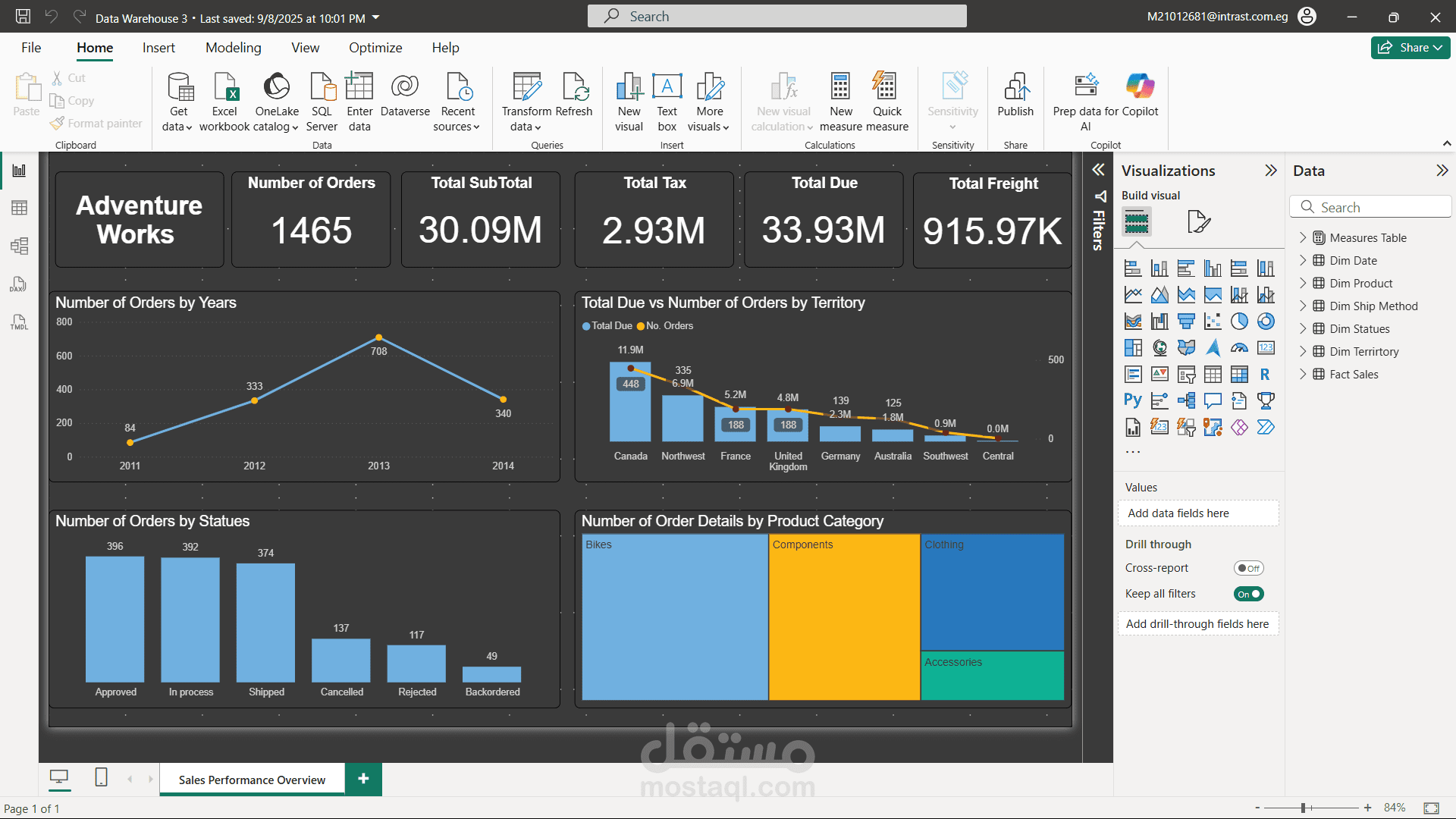The image size is (1456, 819).
Task: Open the user account avatar
Action: tap(1307, 16)
